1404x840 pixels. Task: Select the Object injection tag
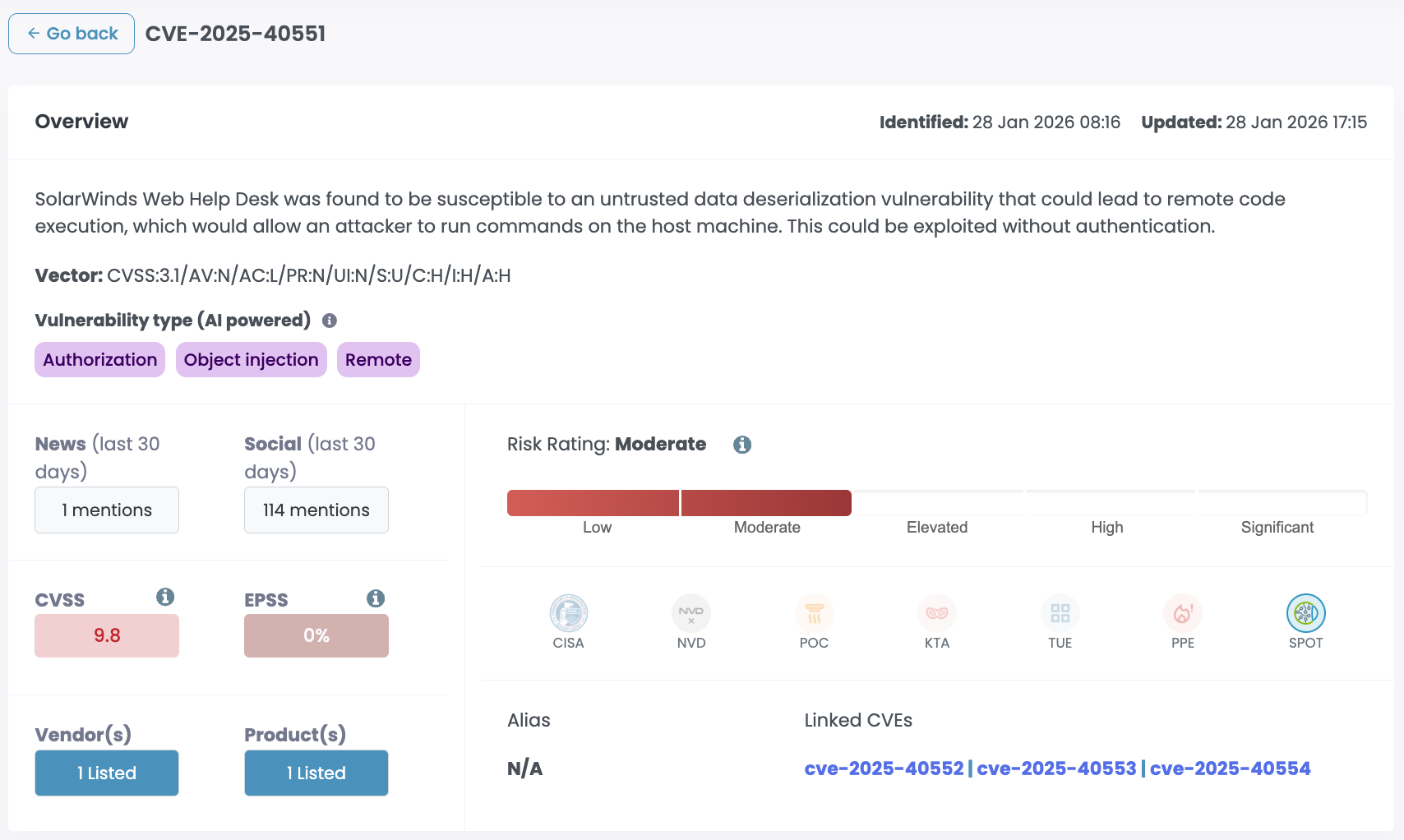click(x=251, y=360)
